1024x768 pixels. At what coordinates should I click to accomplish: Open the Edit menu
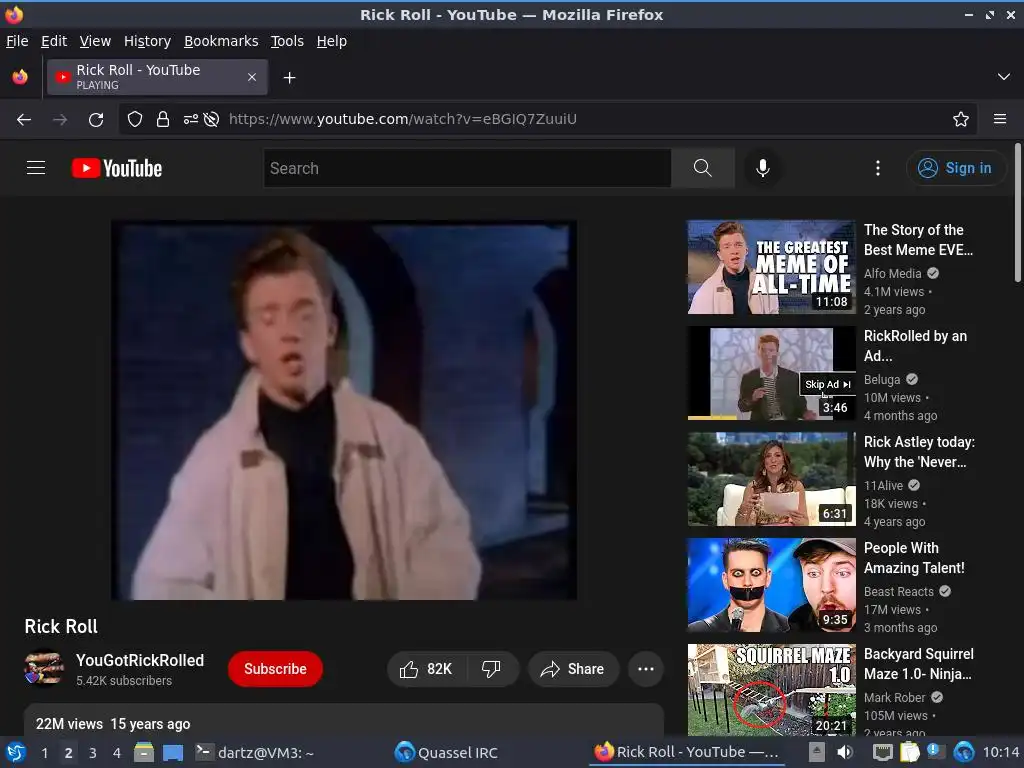pos(54,41)
